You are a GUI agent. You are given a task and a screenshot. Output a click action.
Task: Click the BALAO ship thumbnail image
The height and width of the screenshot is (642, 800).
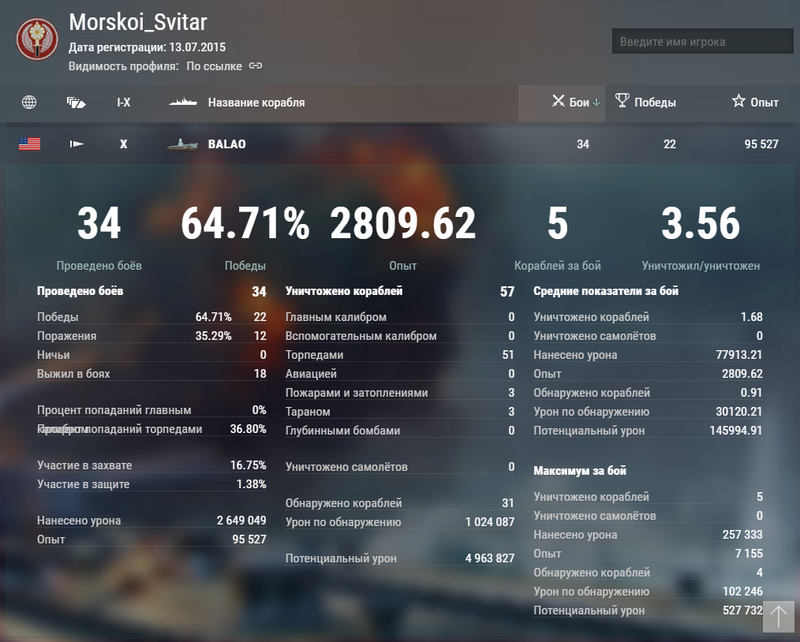click(183, 144)
